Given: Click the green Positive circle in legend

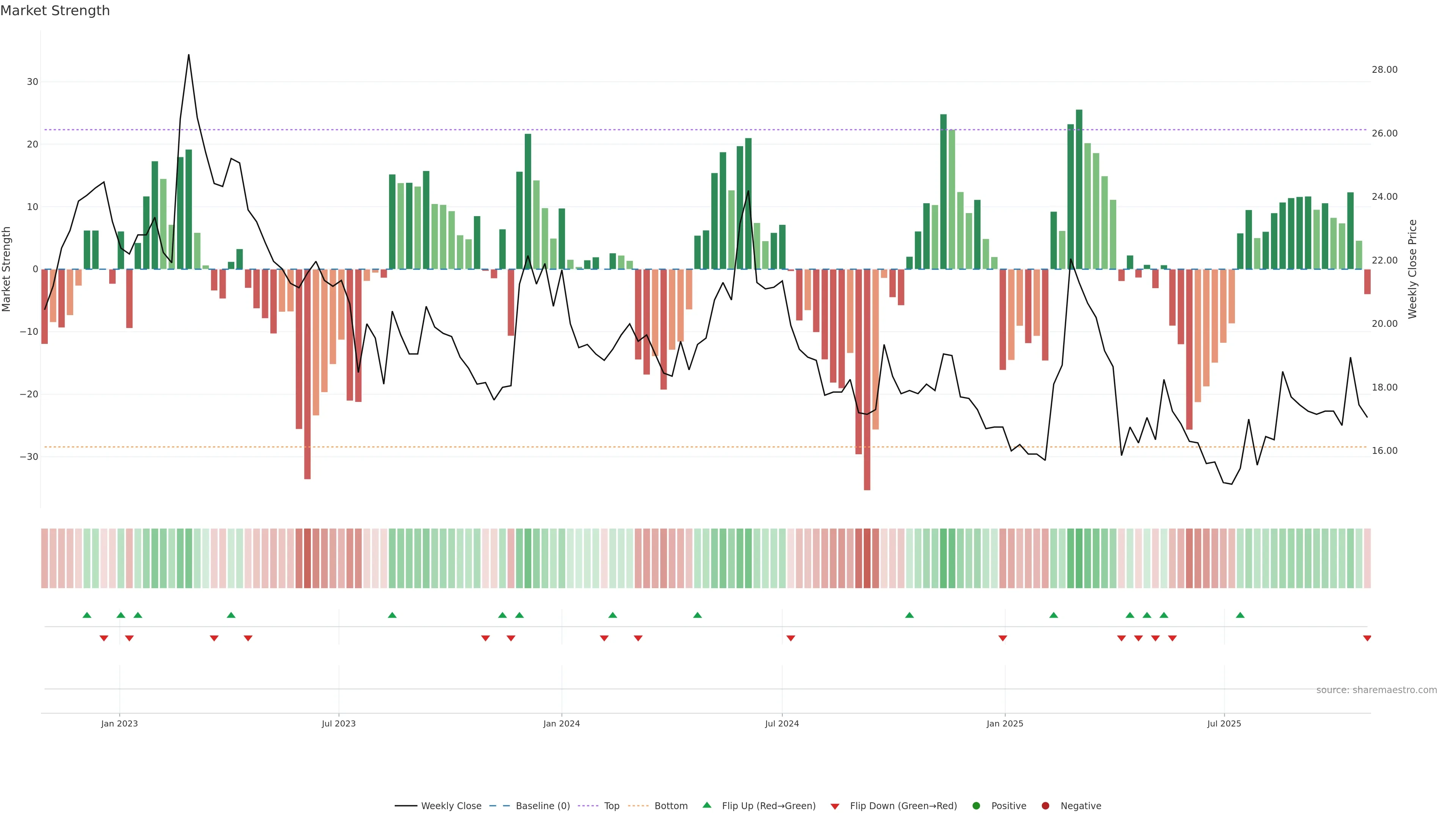Looking at the screenshot, I should 976,806.
